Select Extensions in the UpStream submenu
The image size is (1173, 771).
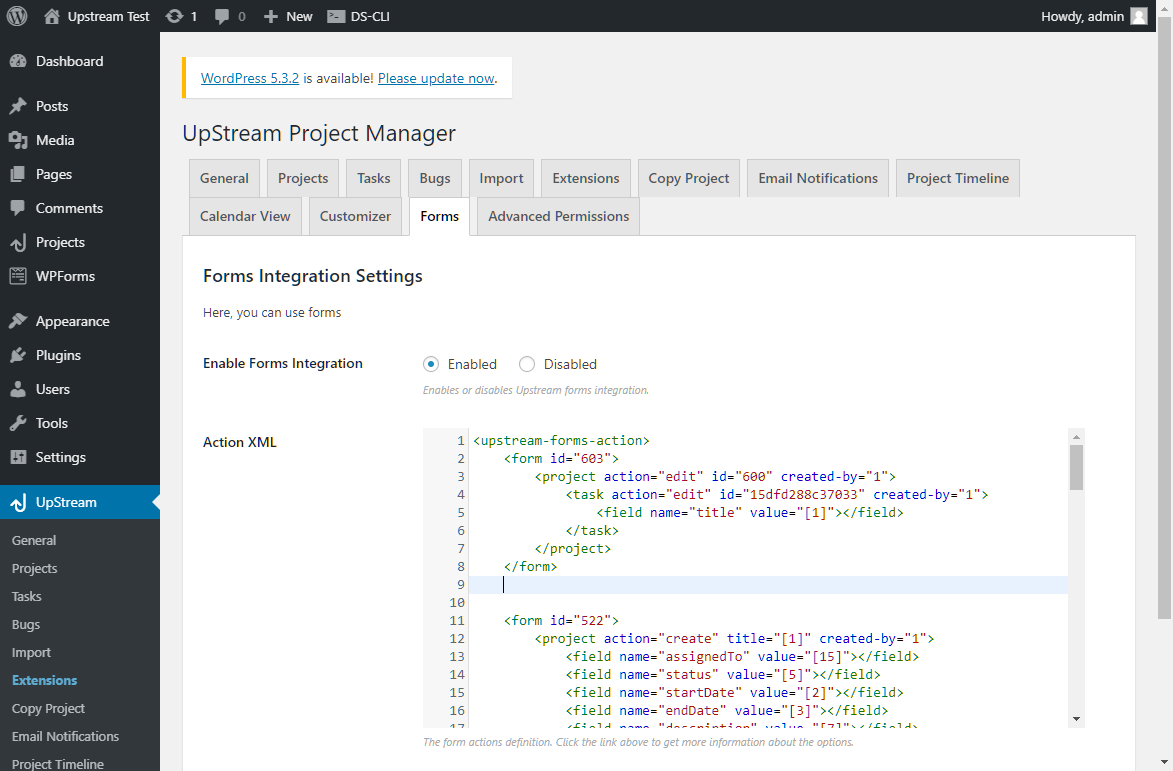coord(43,680)
